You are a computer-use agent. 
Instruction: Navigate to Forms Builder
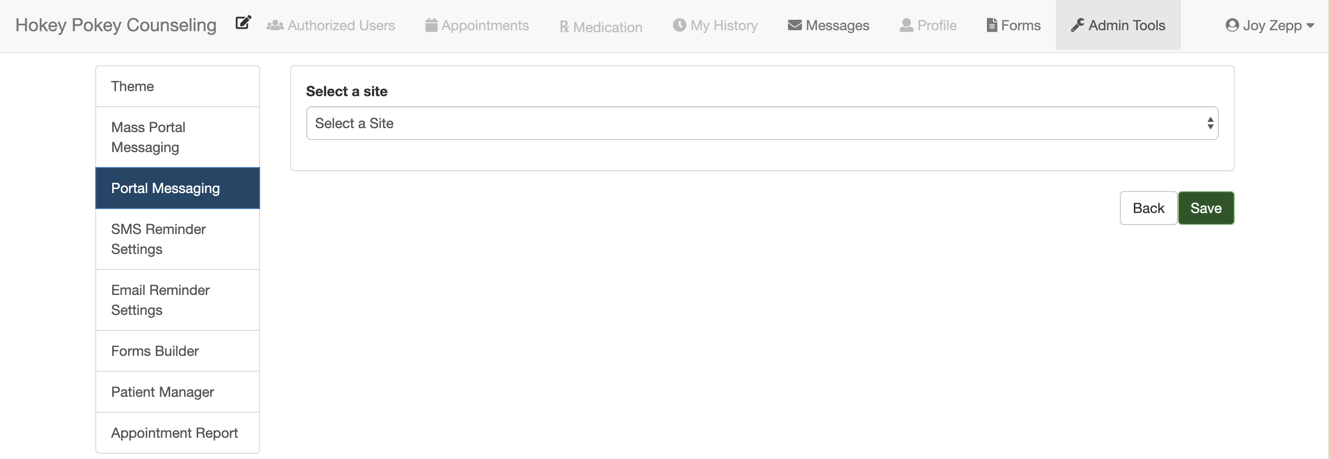(x=178, y=351)
